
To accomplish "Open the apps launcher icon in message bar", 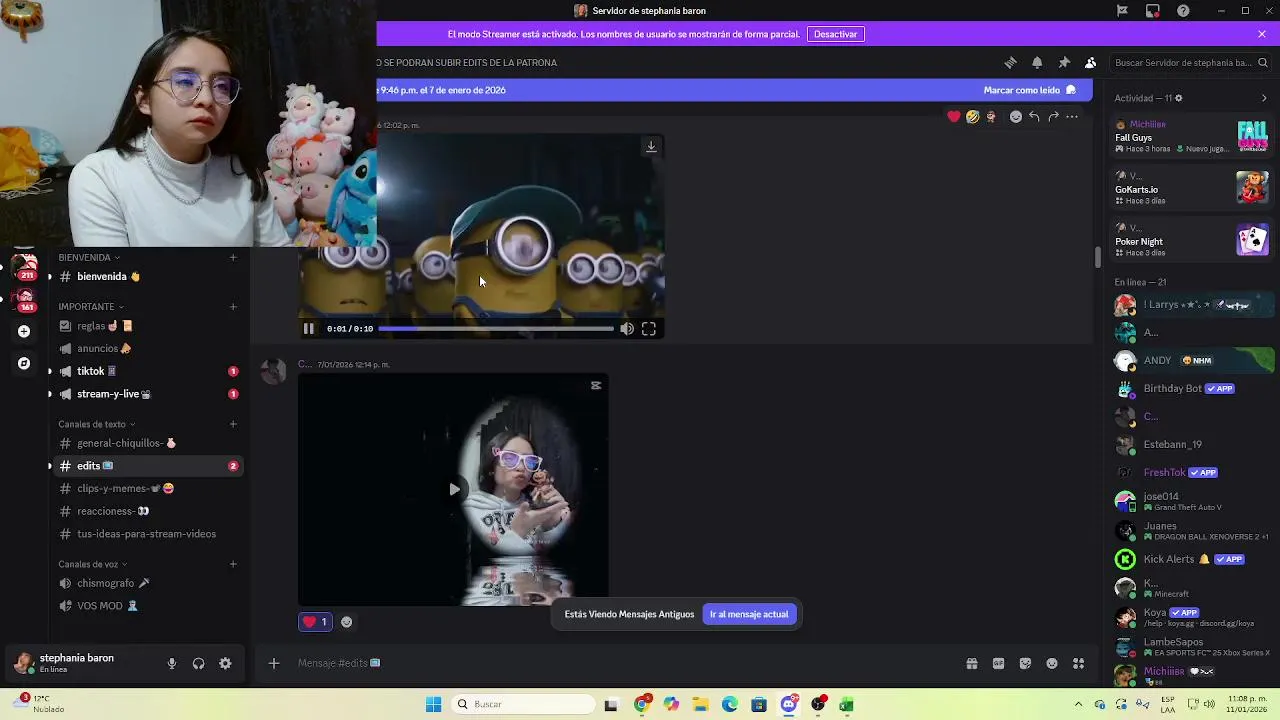I will (1078, 663).
